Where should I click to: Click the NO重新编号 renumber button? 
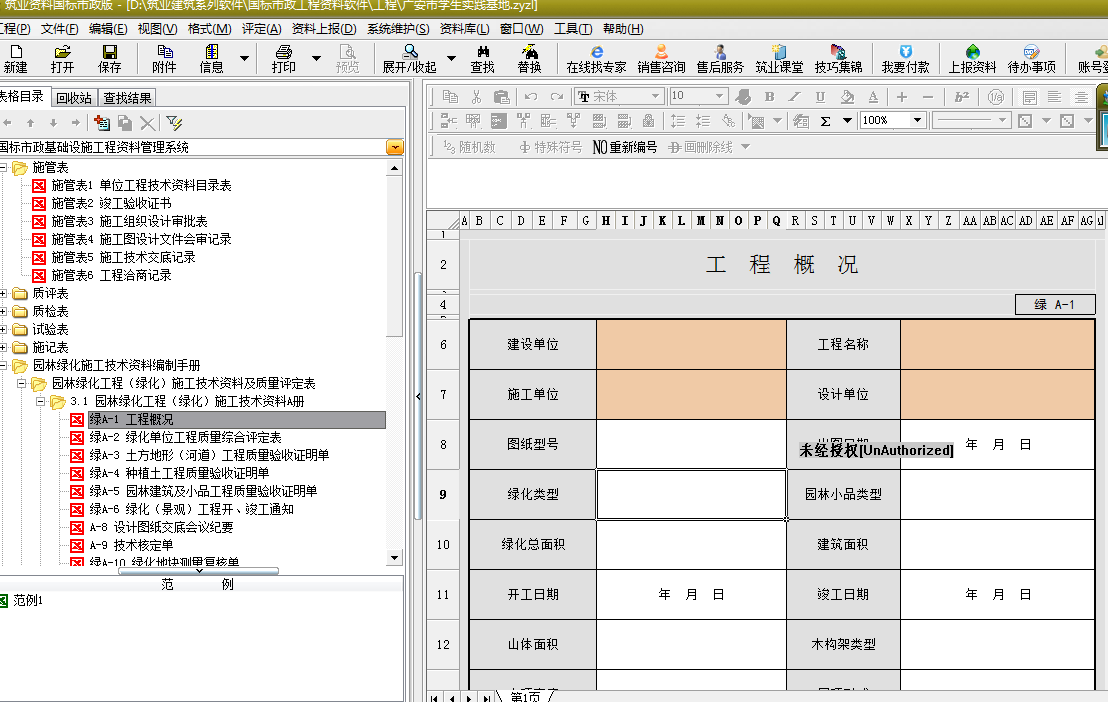(x=625, y=147)
